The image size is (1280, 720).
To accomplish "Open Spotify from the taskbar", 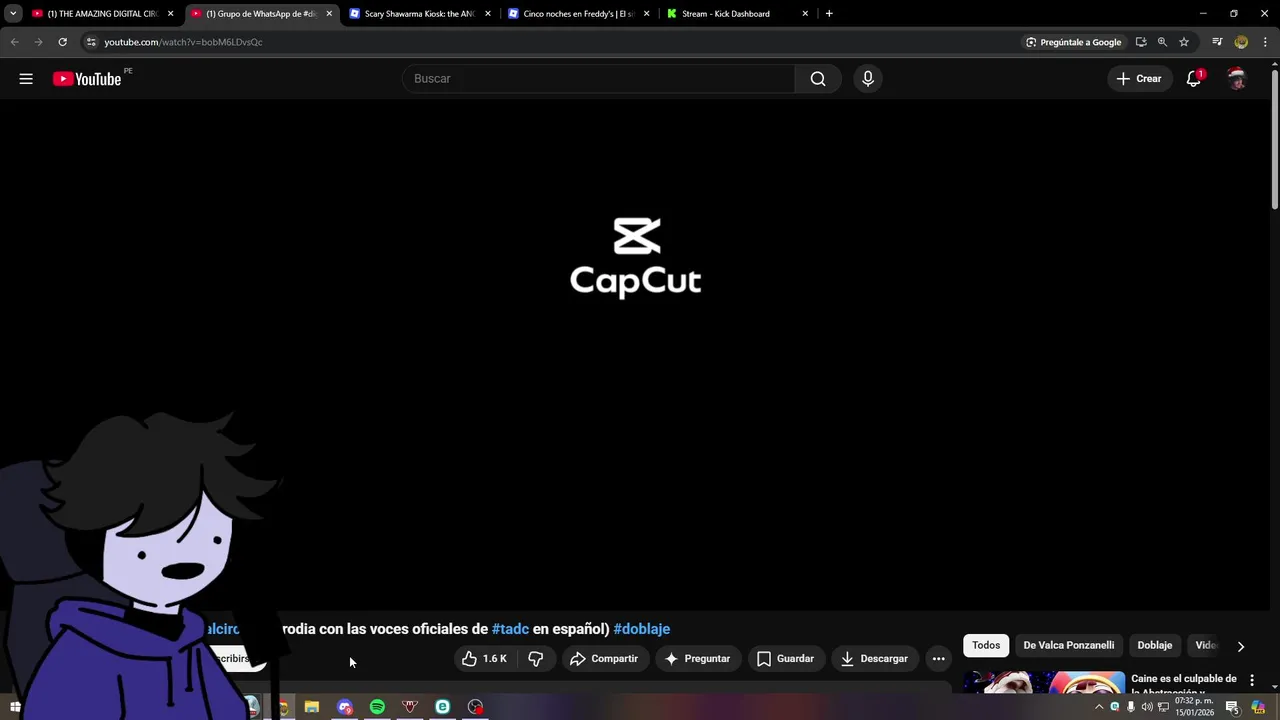I will [377, 707].
